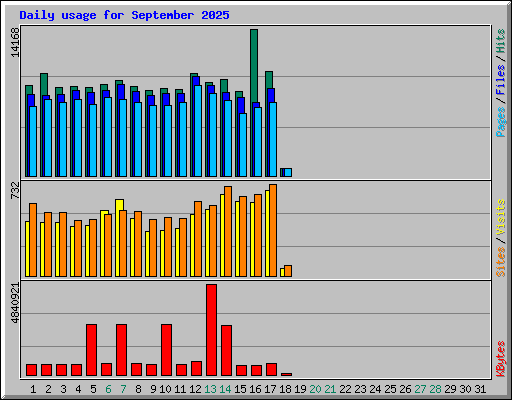512x400 pixels.
Task: Click green weekend day label 14
Action: pos(225,389)
